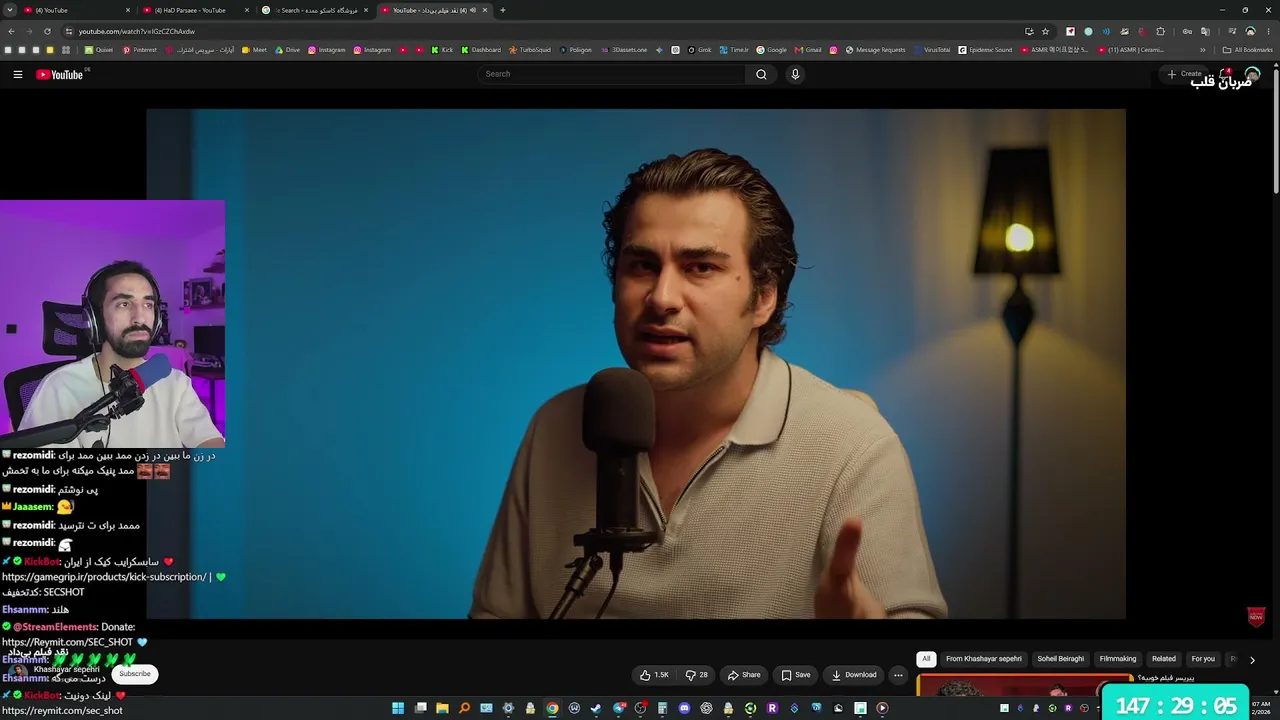Switch to HaD Parsaee YouTube tab
Screen dimensions: 1280x720
[194, 10]
